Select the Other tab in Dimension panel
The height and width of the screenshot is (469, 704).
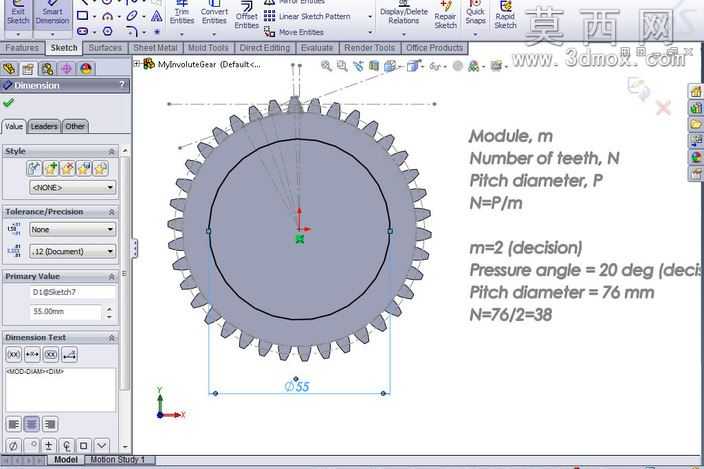point(75,127)
